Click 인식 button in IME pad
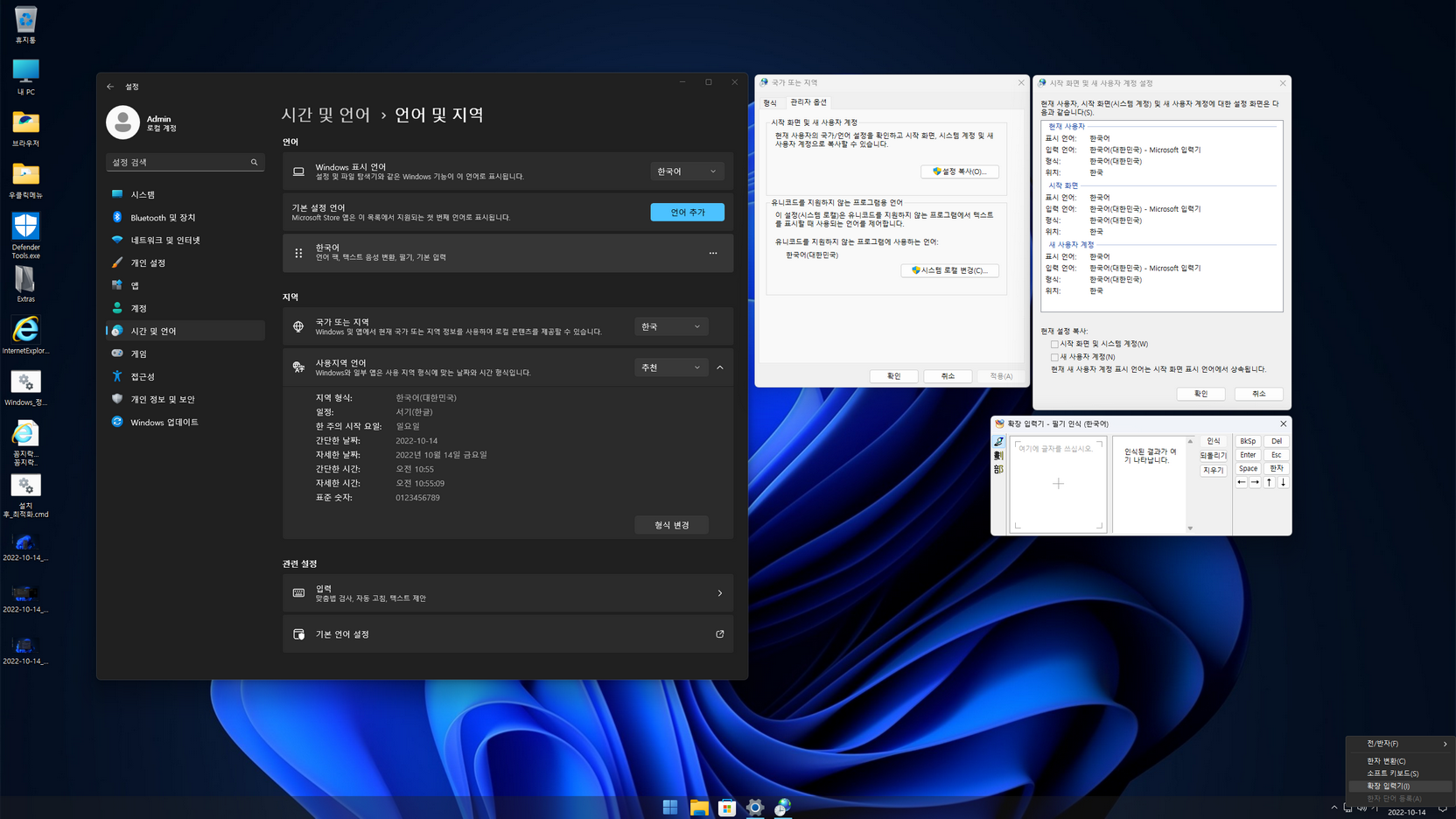This screenshot has width=1456, height=819. point(1213,442)
